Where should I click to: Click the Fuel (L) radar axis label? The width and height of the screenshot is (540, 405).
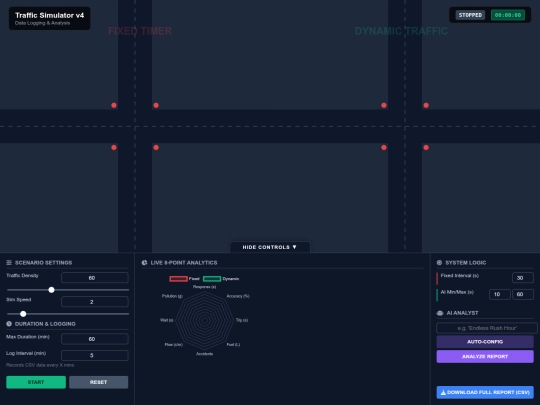tap(233, 345)
